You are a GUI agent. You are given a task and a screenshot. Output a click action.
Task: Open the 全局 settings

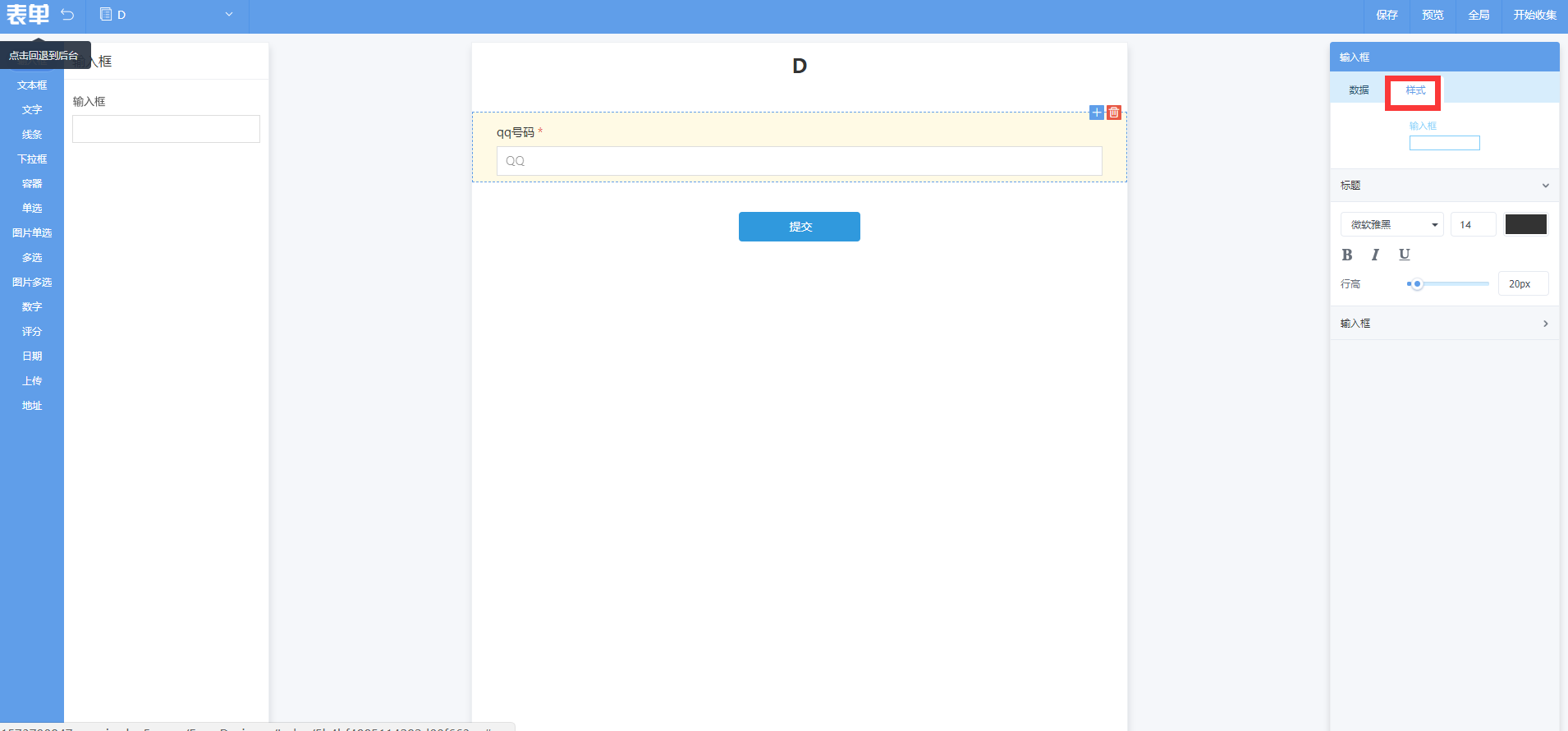coord(1479,15)
